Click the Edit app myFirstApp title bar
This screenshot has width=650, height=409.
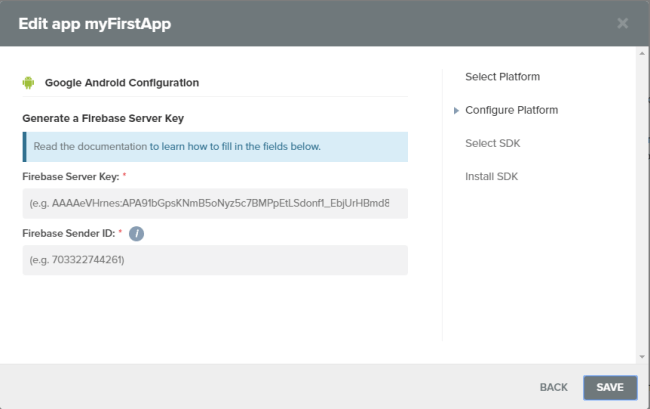click(95, 24)
